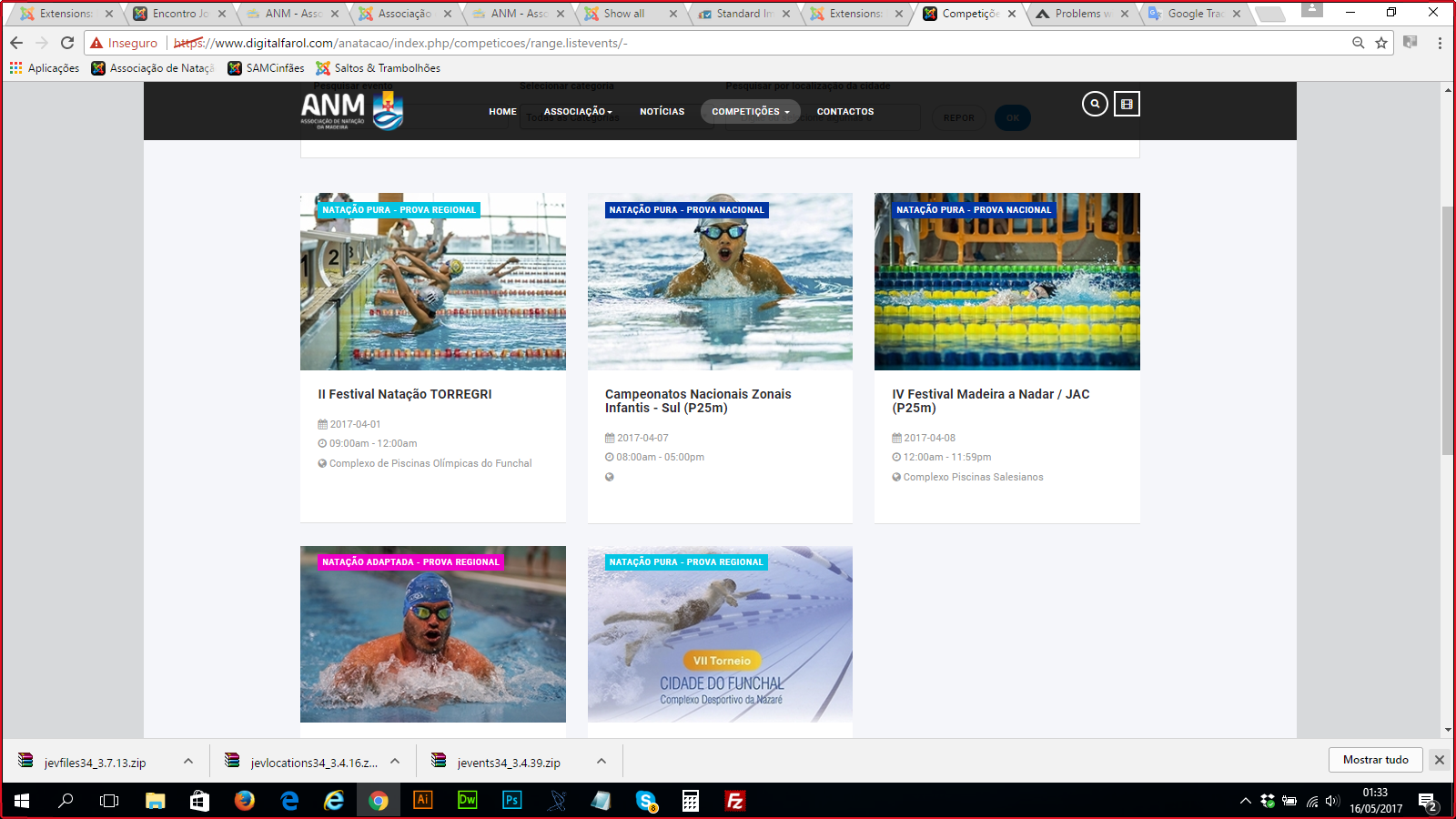Open Microsoft Edge from the taskbar
Screen dimensions: 1456x819
tap(289, 801)
